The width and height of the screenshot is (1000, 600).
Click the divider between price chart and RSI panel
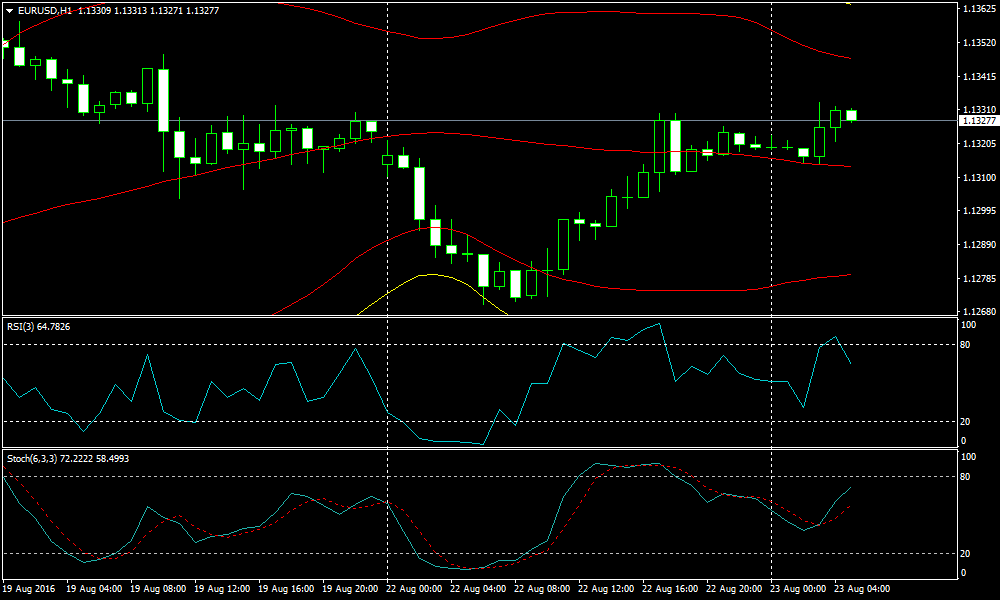click(475, 317)
